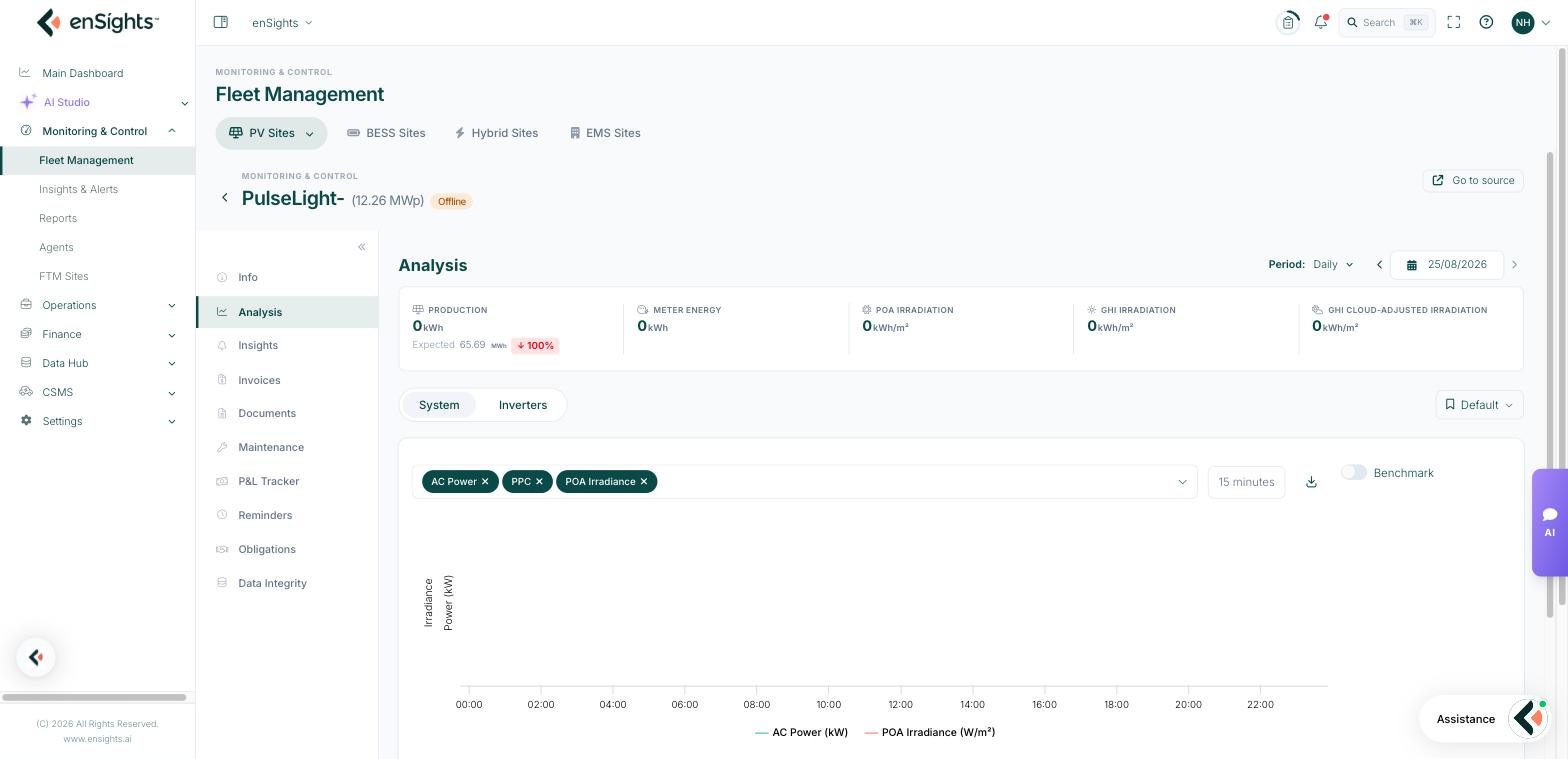Viewport: 1568px width, 759px height.
Task: Download the chart data
Action: coord(1311,482)
